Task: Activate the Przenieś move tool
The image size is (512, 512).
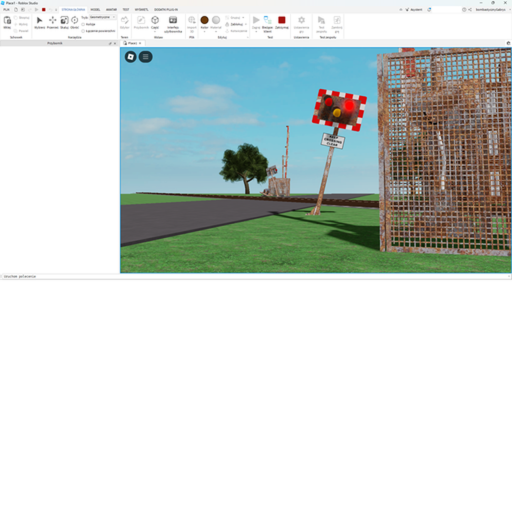Action: (52, 22)
